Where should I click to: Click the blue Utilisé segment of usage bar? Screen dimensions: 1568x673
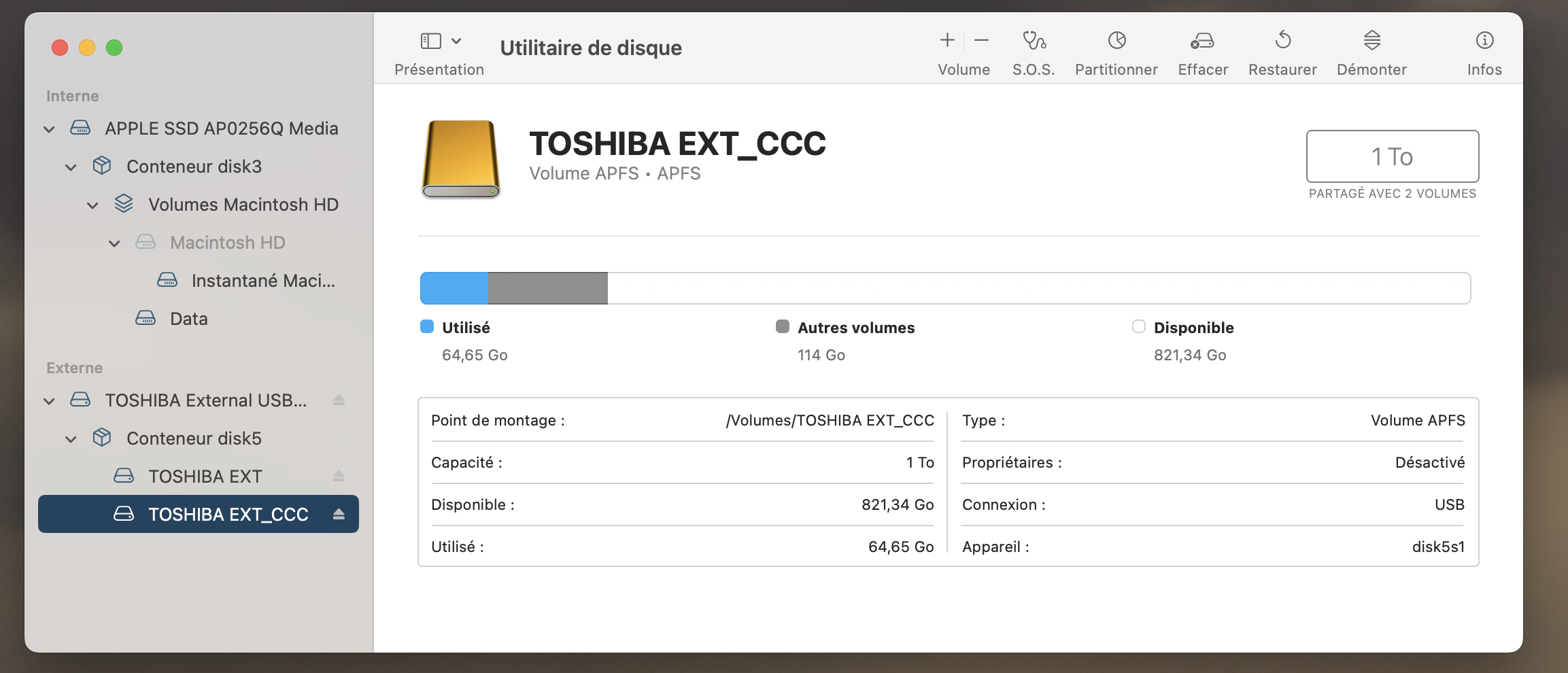[x=454, y=288]
